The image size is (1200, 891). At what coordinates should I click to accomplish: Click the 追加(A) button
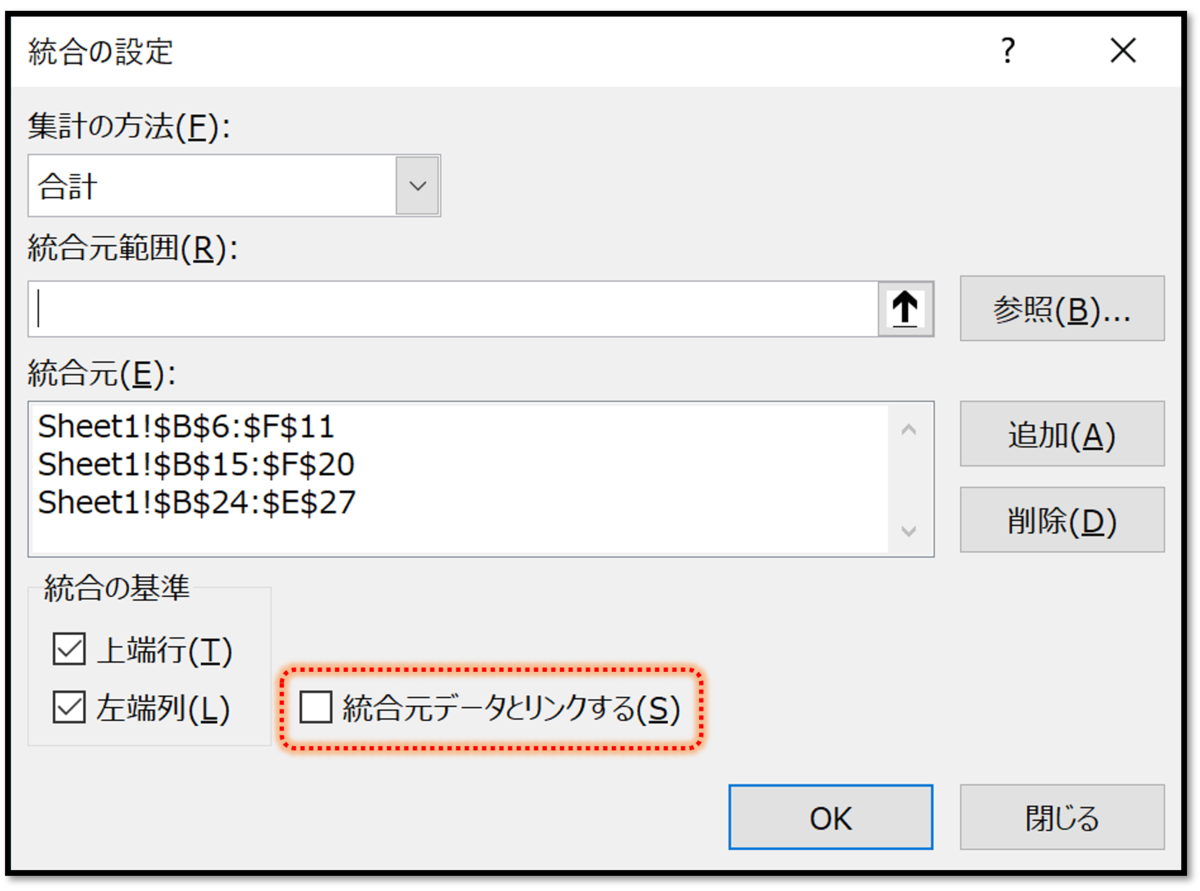[x=1061, y=434]
